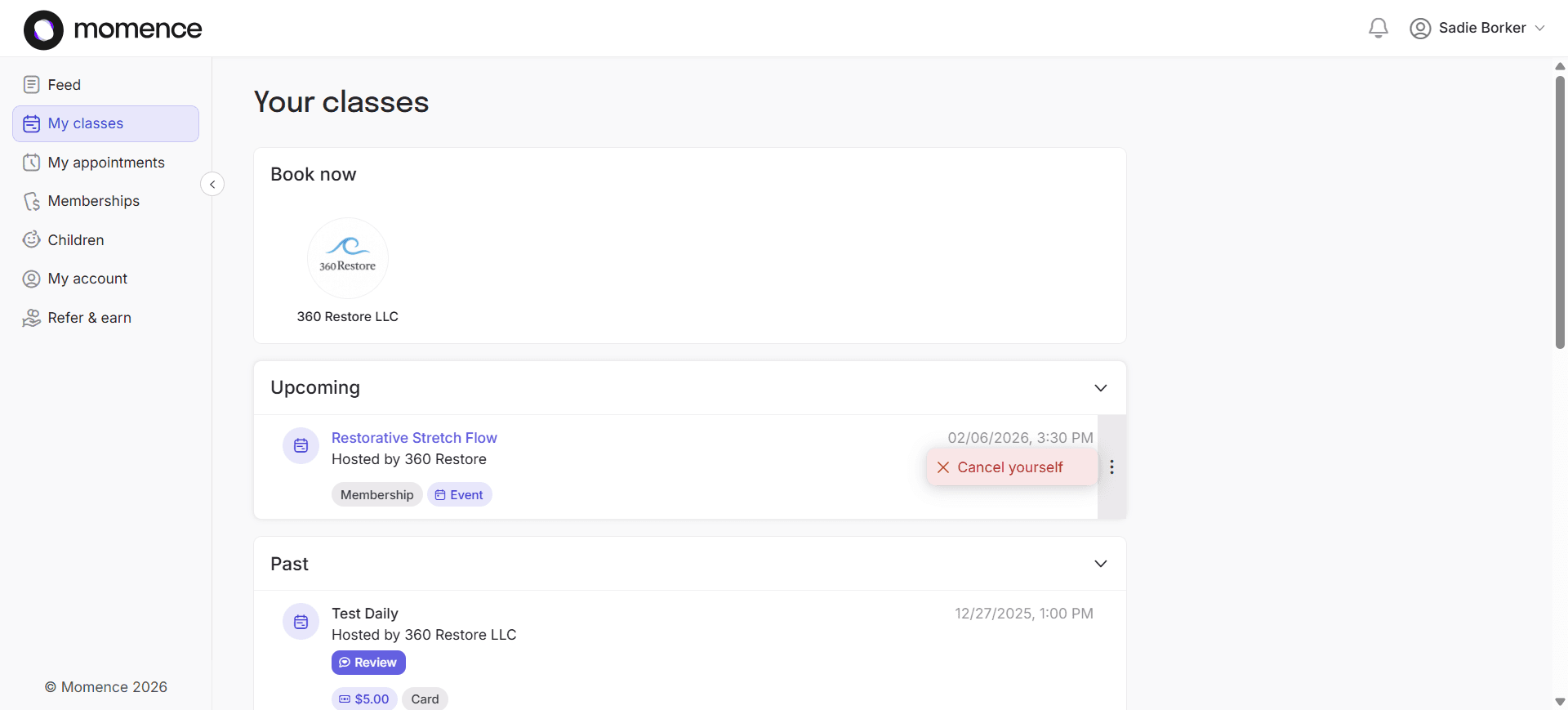Open the Memberships page
Screen dimensions: 1568x710
(106, 201)
